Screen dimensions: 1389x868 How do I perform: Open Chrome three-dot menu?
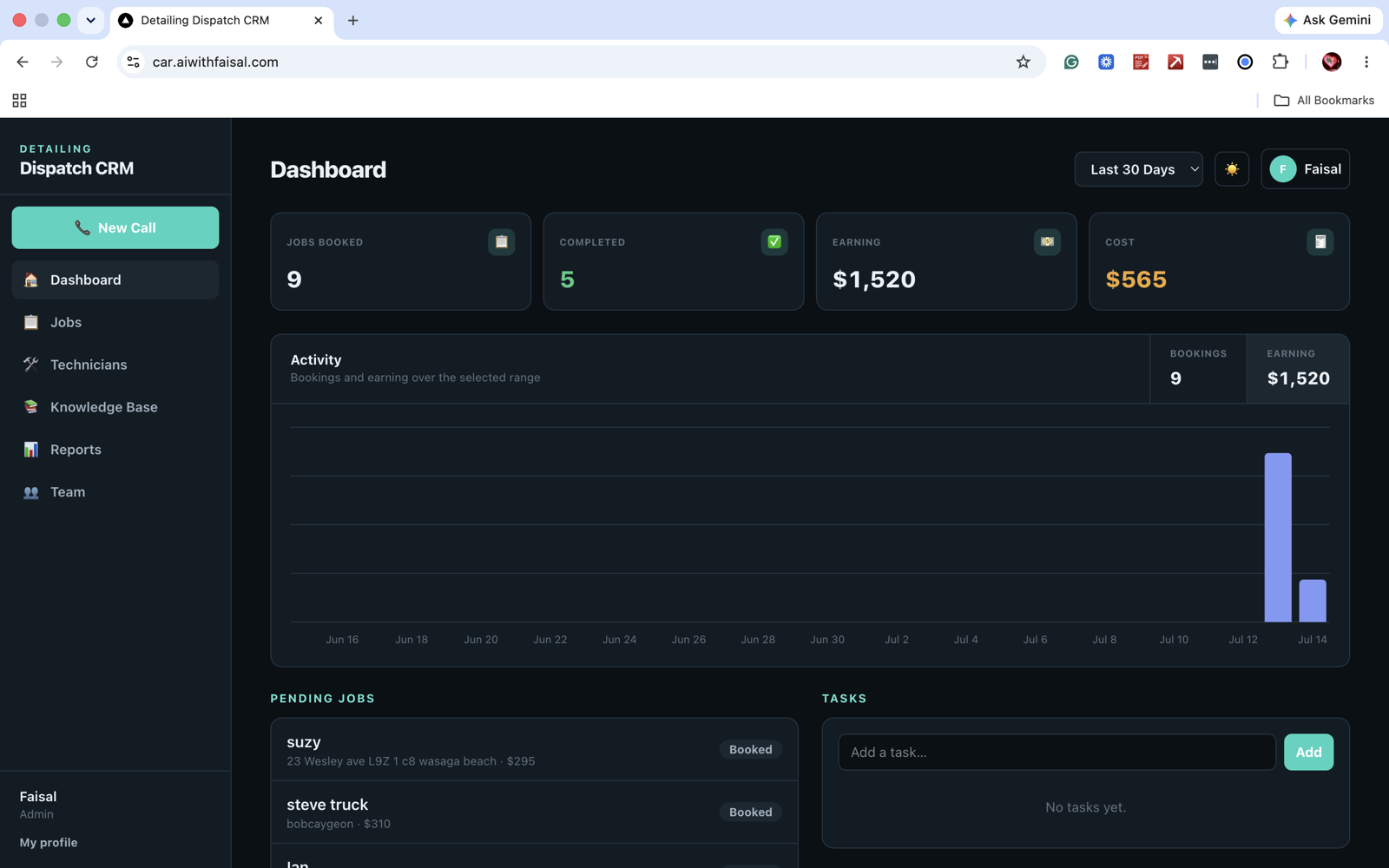pyautogui.click(x=1366, y=62)
